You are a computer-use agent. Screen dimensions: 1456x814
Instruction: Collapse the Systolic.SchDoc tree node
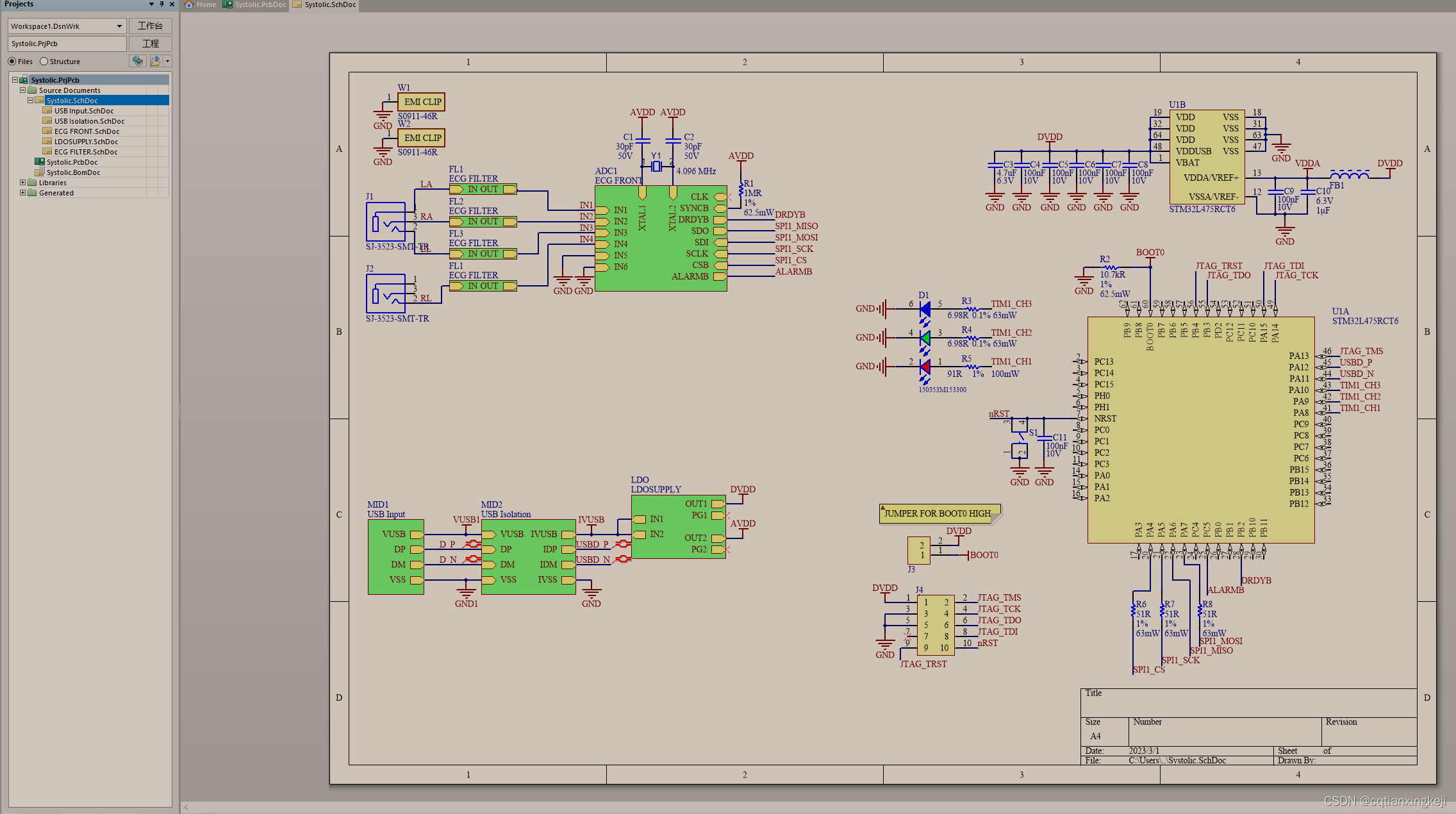click(x=30, y=100)
